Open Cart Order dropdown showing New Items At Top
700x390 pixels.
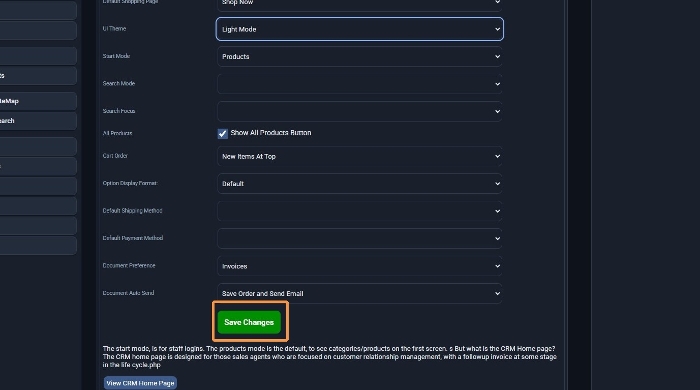pyautogui.click(x=359, y=157)
